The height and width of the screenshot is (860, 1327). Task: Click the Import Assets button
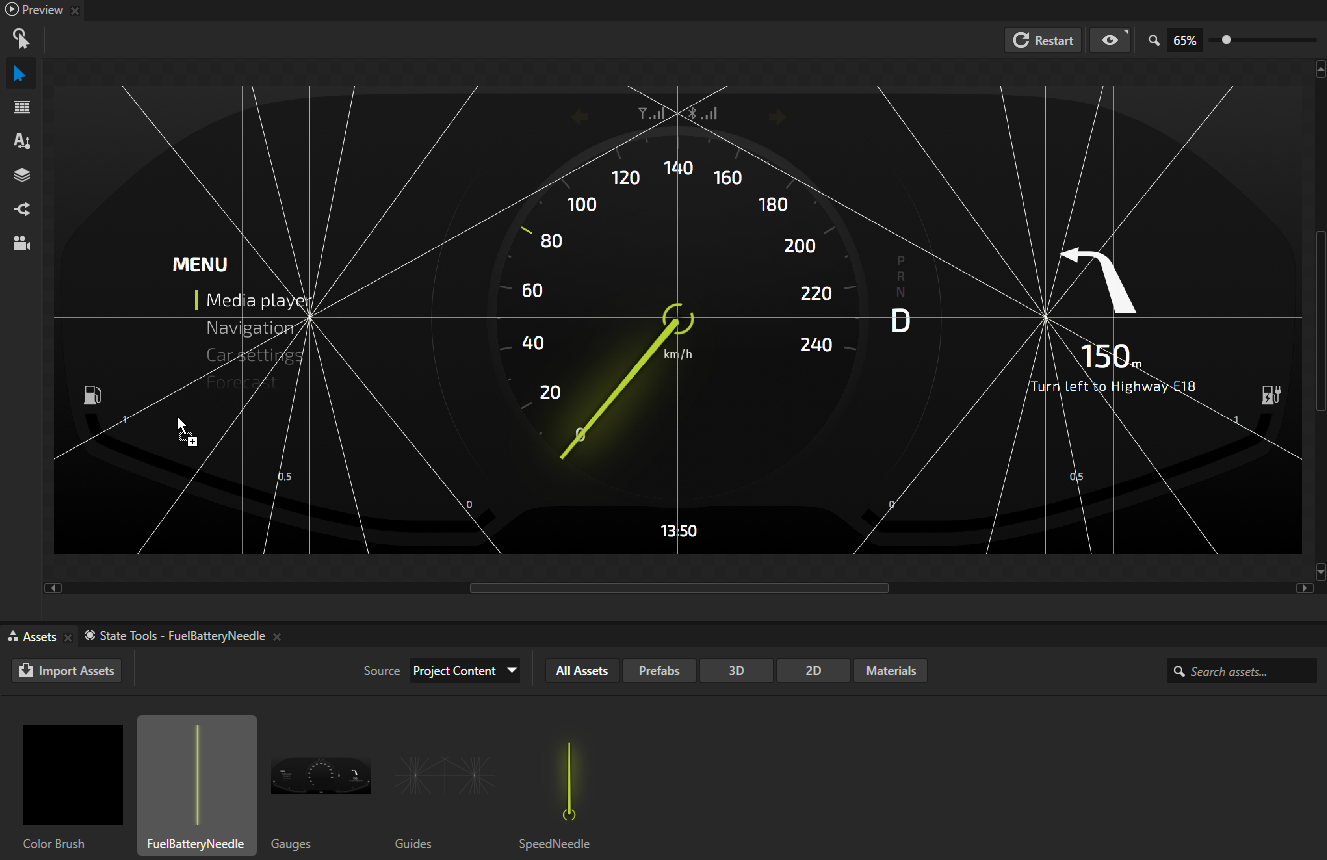point(67,671)
